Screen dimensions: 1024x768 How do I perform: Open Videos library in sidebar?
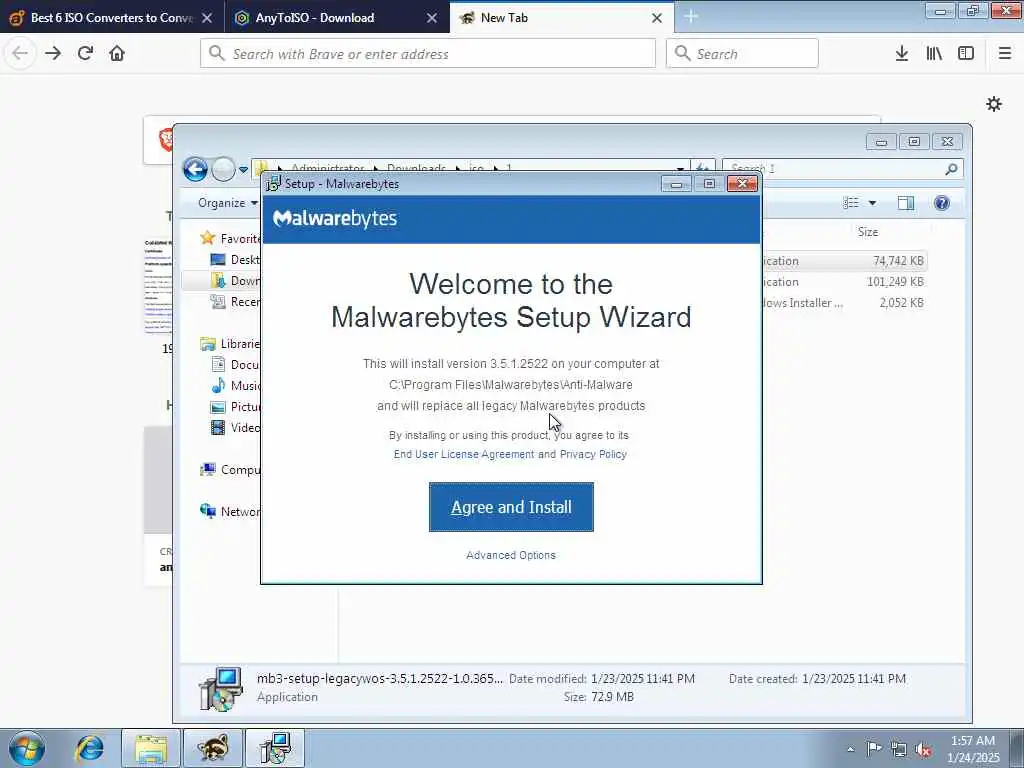coord(235,427)
